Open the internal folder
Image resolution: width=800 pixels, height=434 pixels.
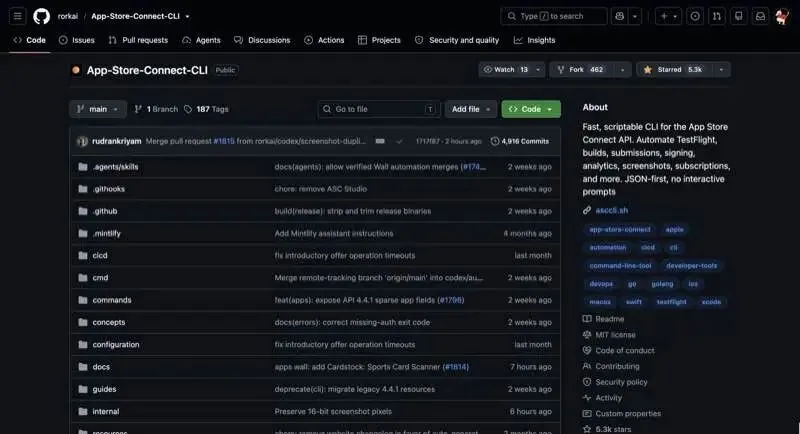tap(106, 411)
